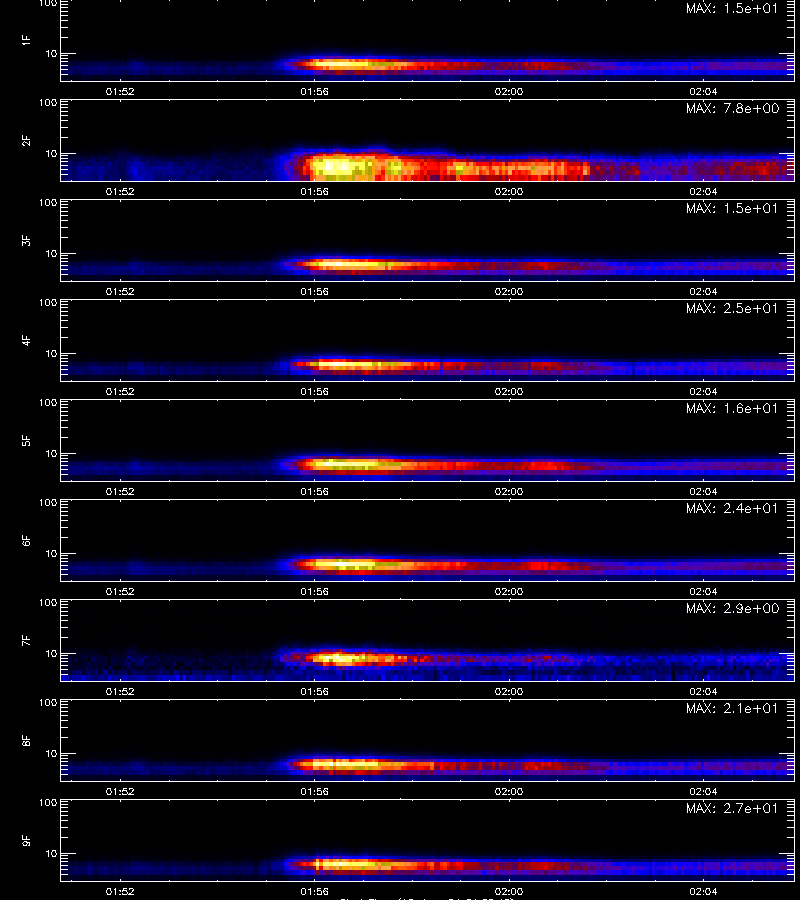Click the 10 y-axis label of panel 1F

(52, 53)
